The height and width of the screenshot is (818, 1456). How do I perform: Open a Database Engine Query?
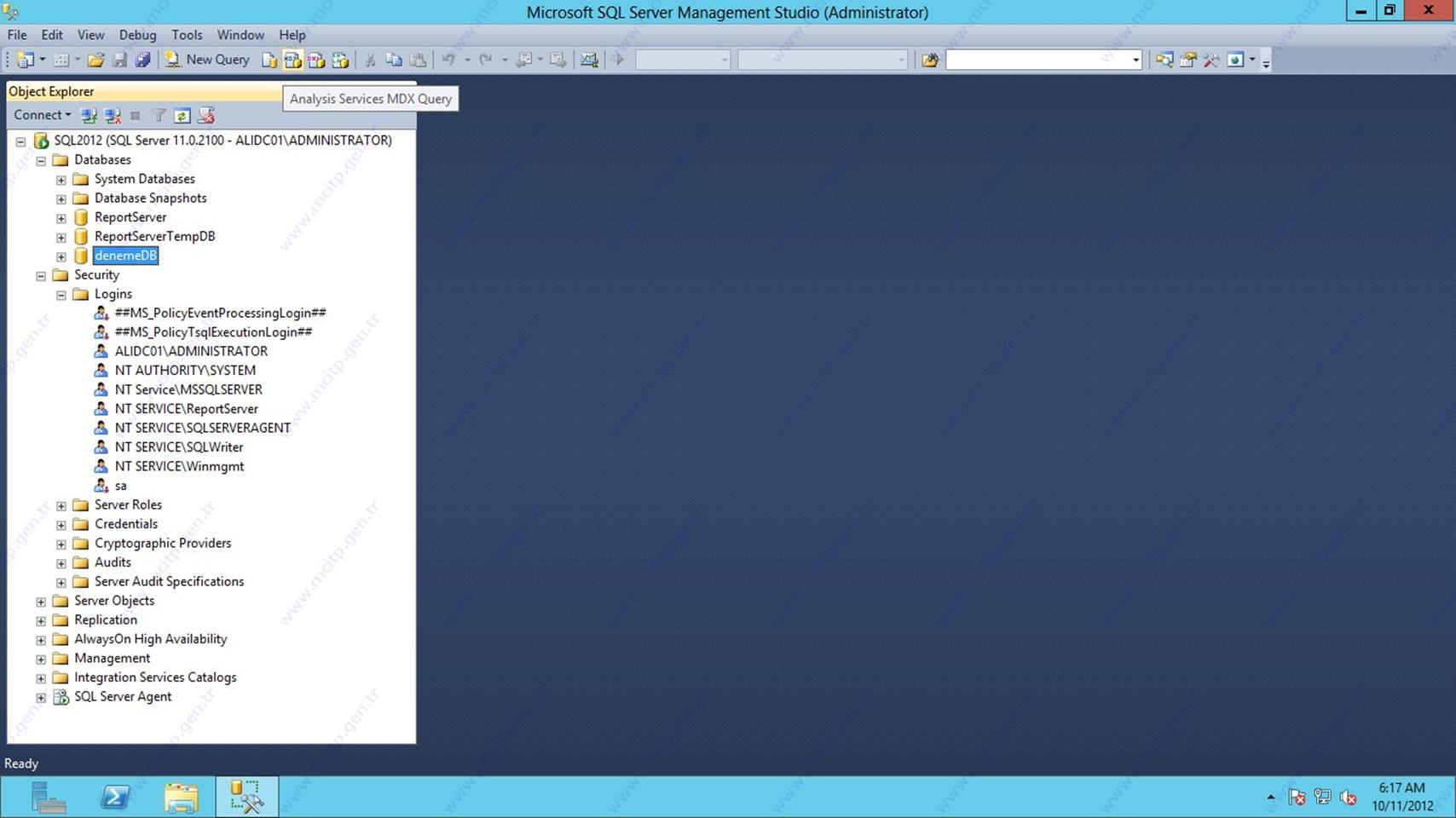point(269,60)
